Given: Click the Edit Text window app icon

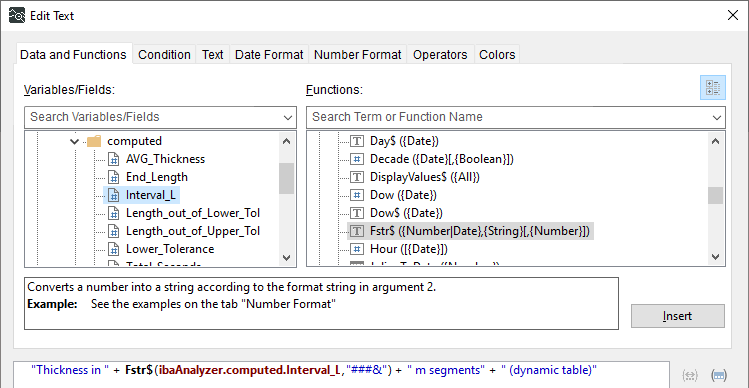Looking at the screenshot, I should 16,15.
